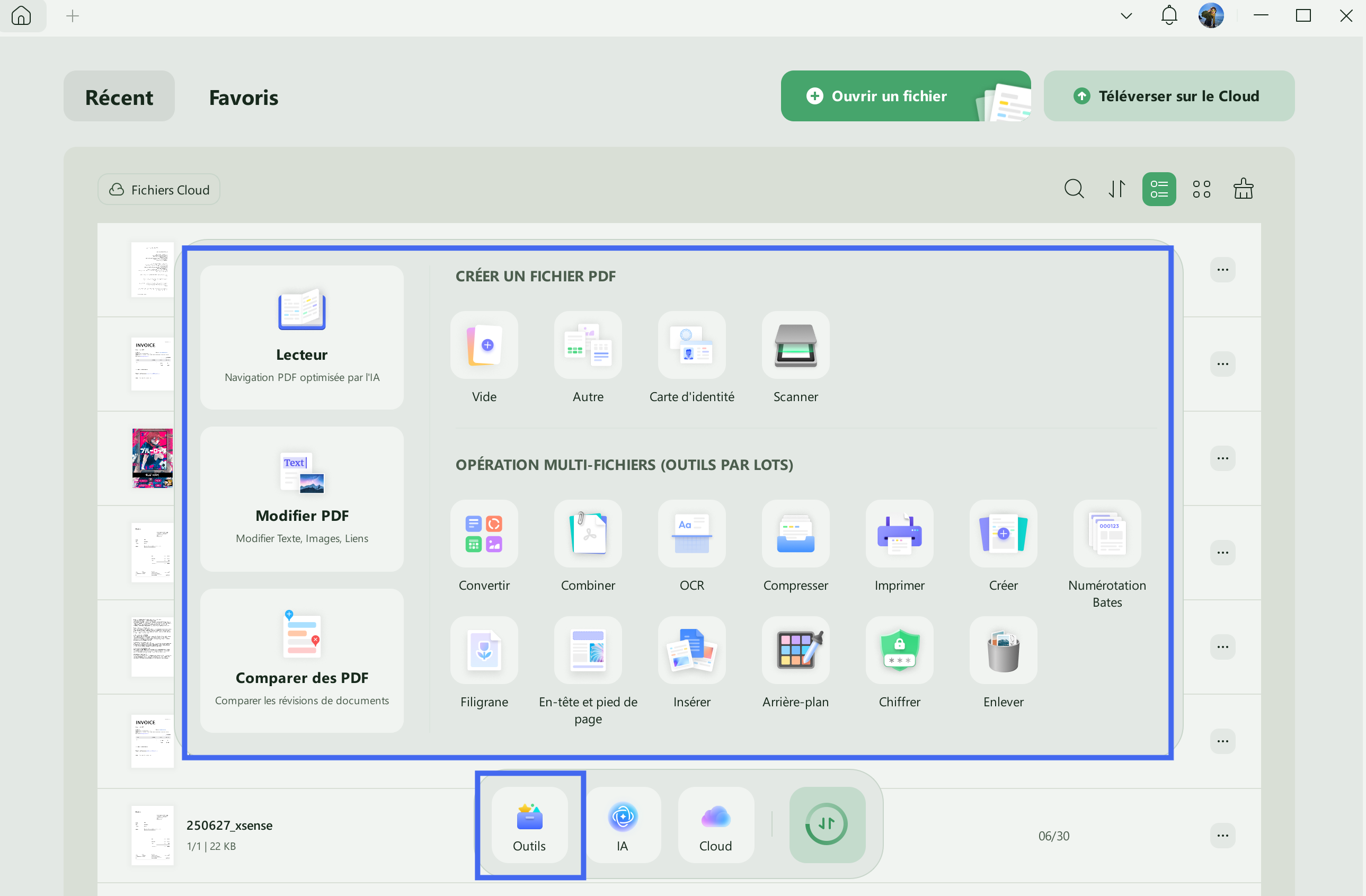Click the Arrière-plan tool icon
This screenshot has height=896, width=1366.
795,650
